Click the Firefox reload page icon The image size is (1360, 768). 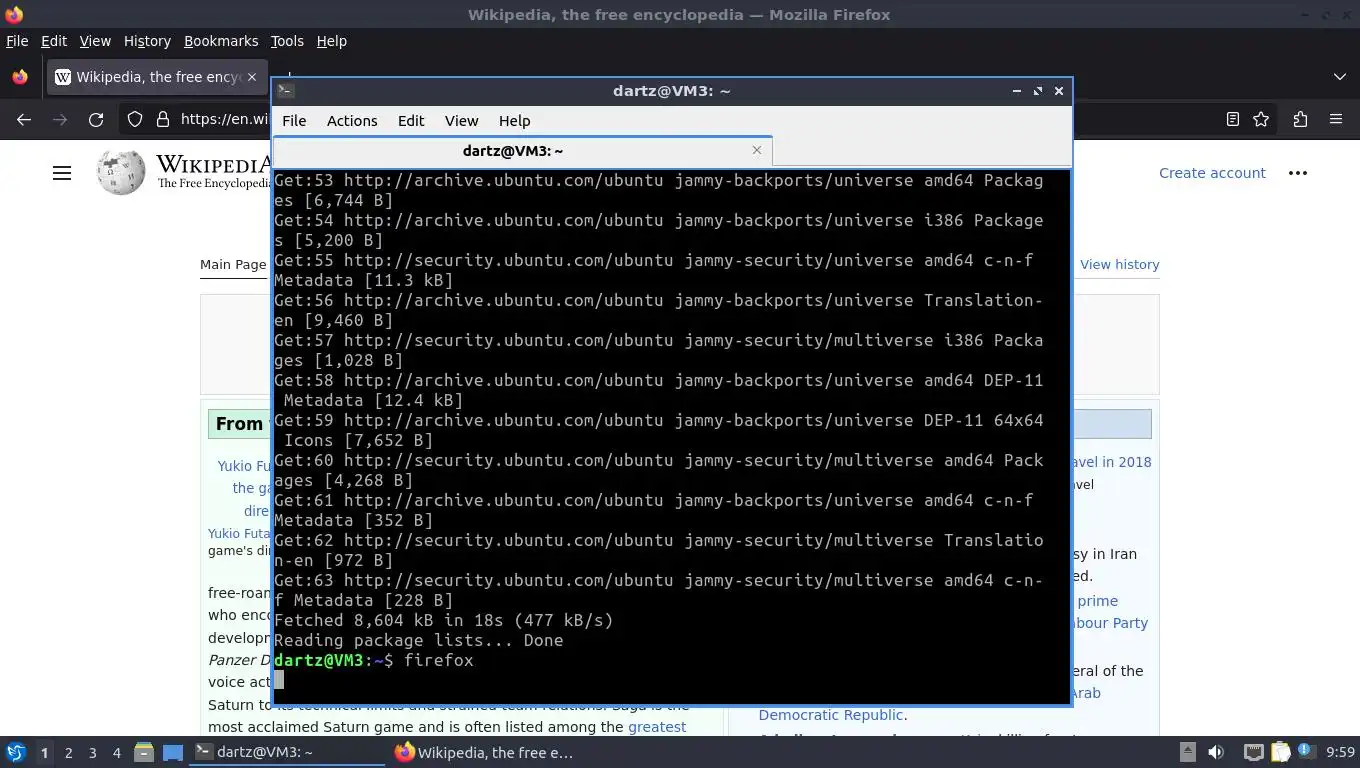96,119
